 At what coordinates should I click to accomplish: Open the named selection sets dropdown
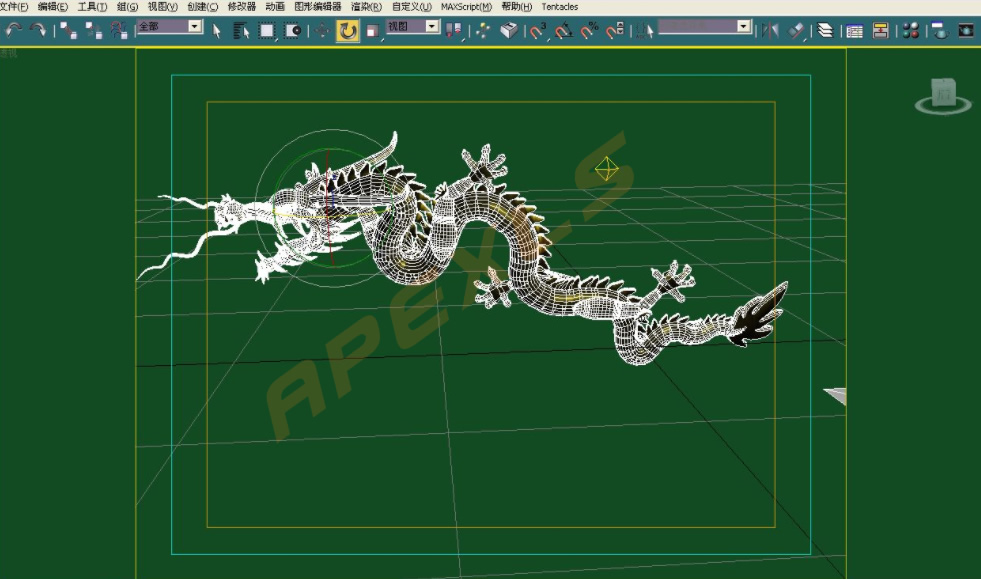(x=743, y=26)
